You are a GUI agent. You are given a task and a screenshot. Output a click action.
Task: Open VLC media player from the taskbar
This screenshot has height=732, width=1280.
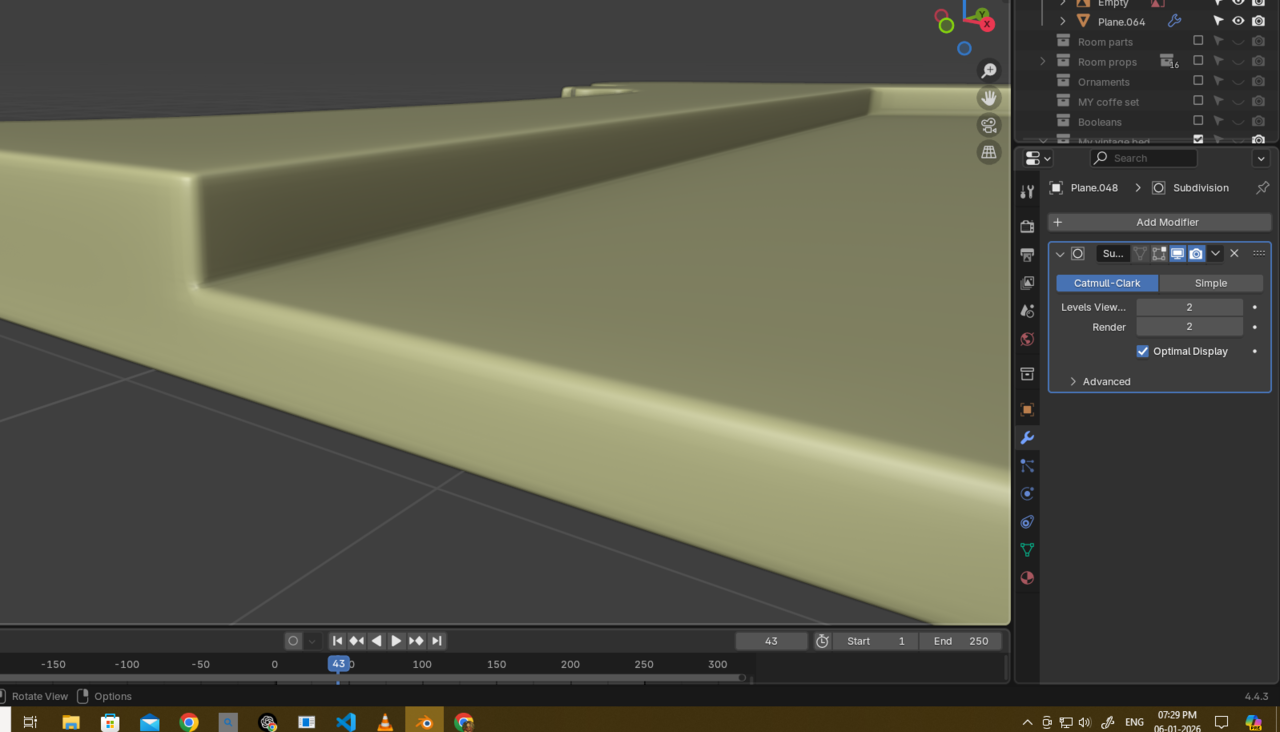click(385, 721)
